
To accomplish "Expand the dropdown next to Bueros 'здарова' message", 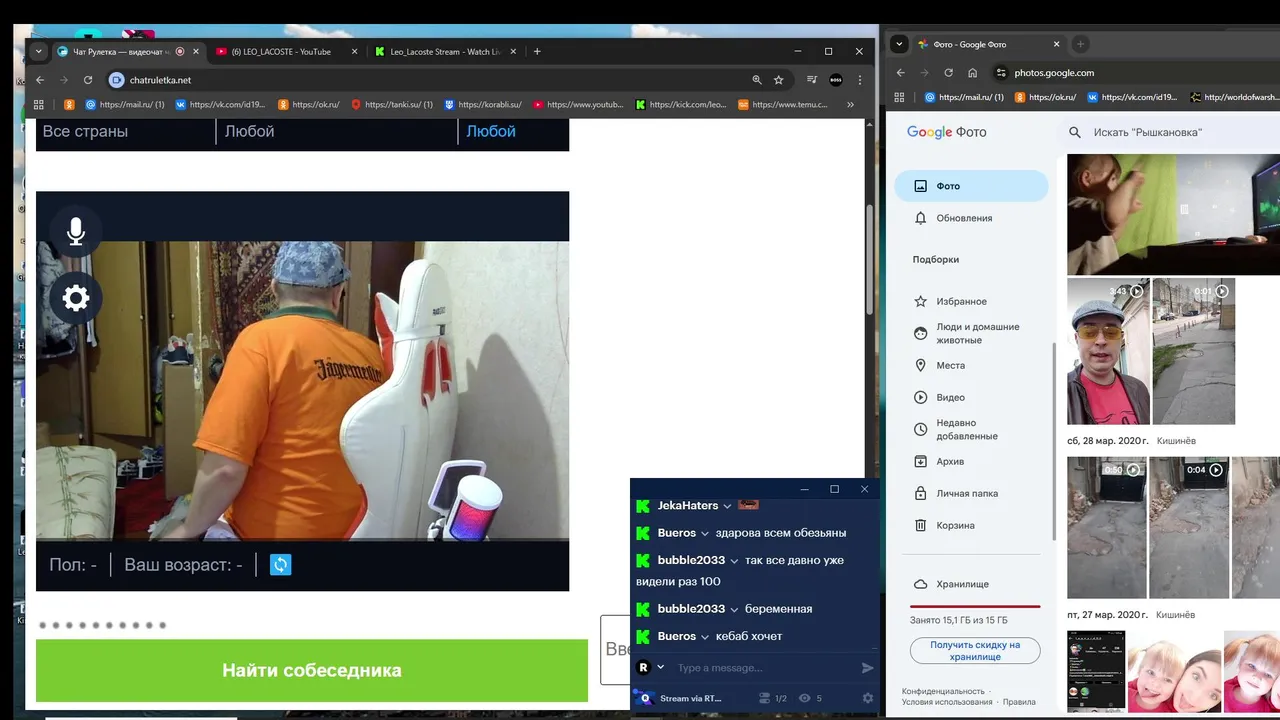I will (705, 533).
